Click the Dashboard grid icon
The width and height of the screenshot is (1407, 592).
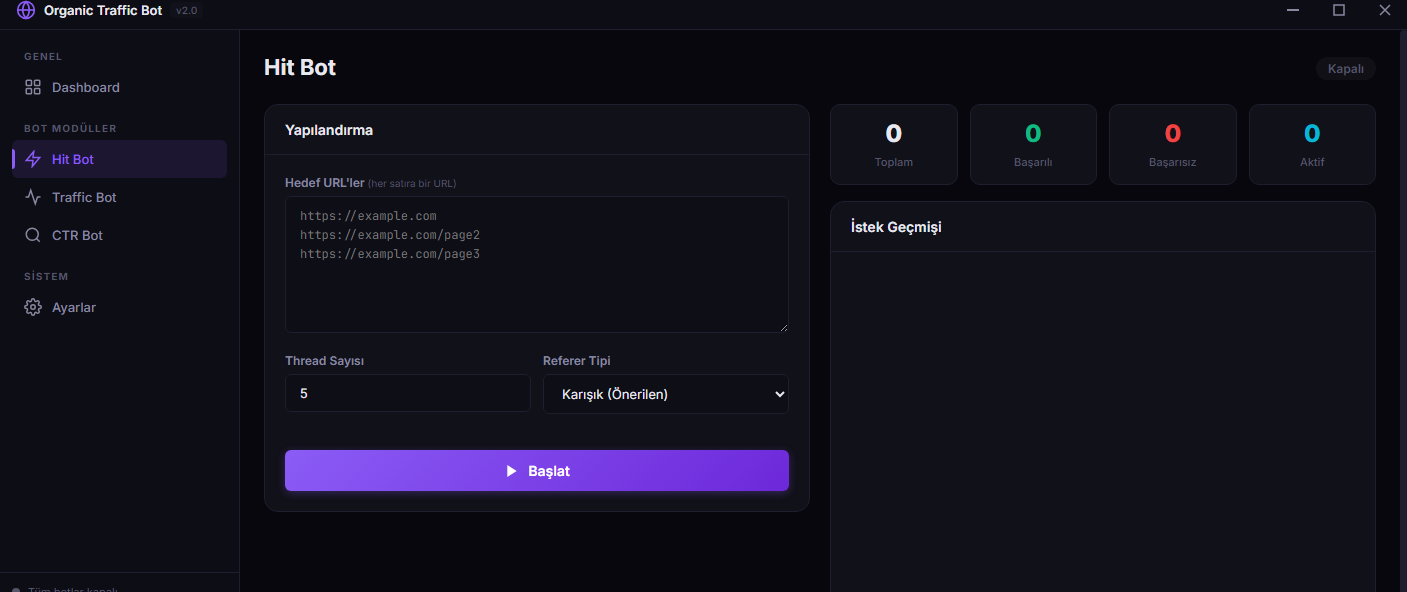click(33, 87)
